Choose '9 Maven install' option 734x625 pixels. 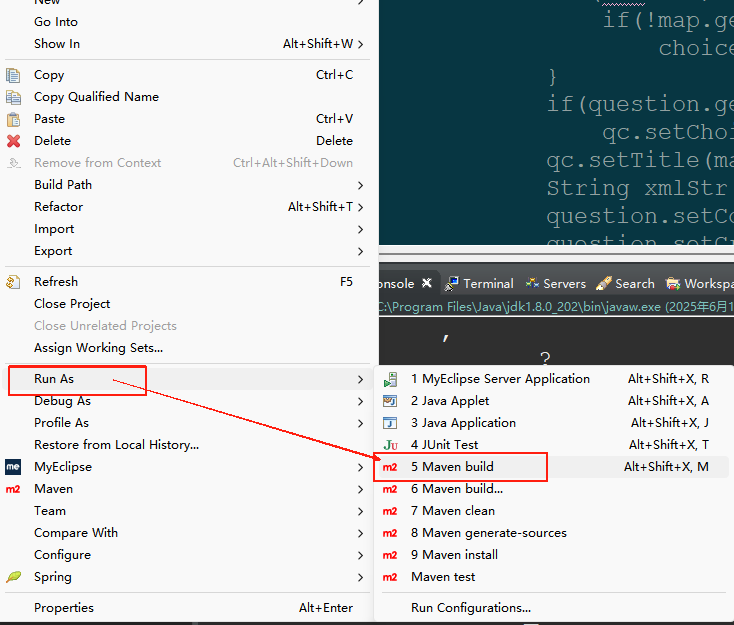(x=454, y=555)
